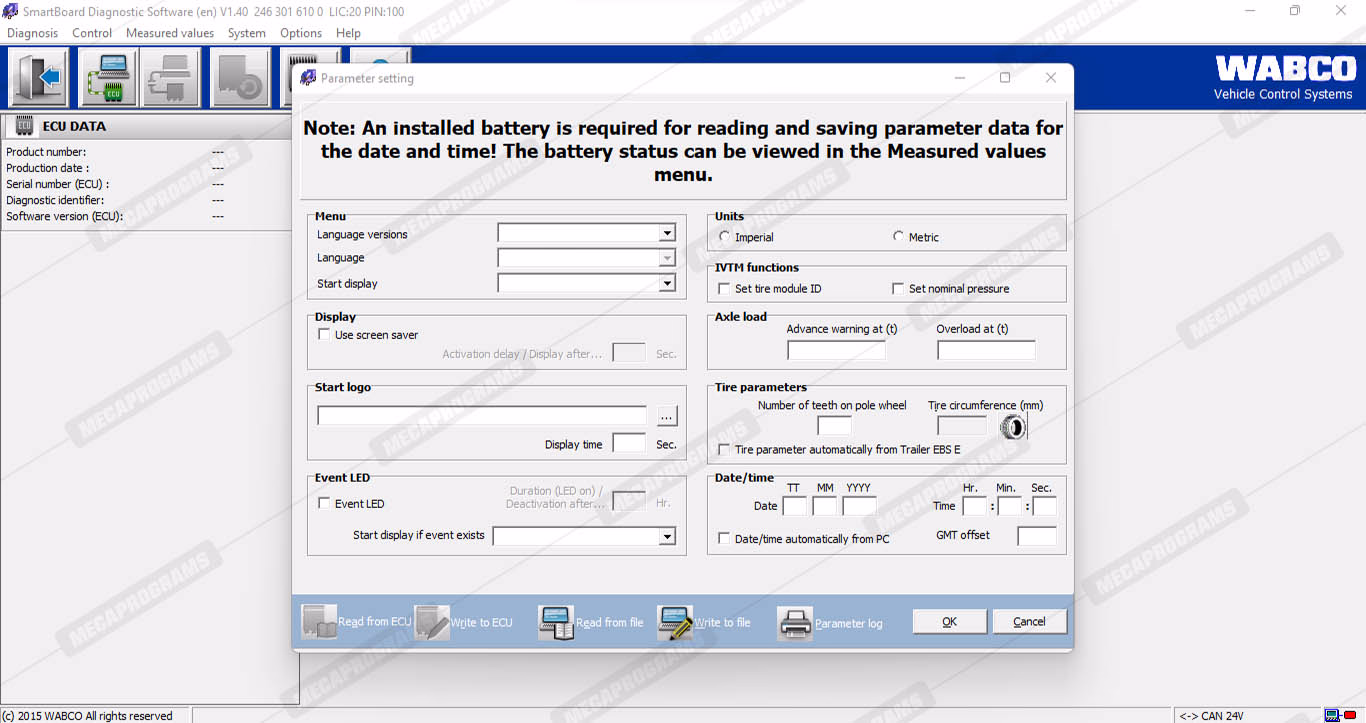1366x723 pixels.
Task: Click the Read from ECU icon
Action: click(x=319, y=622)
